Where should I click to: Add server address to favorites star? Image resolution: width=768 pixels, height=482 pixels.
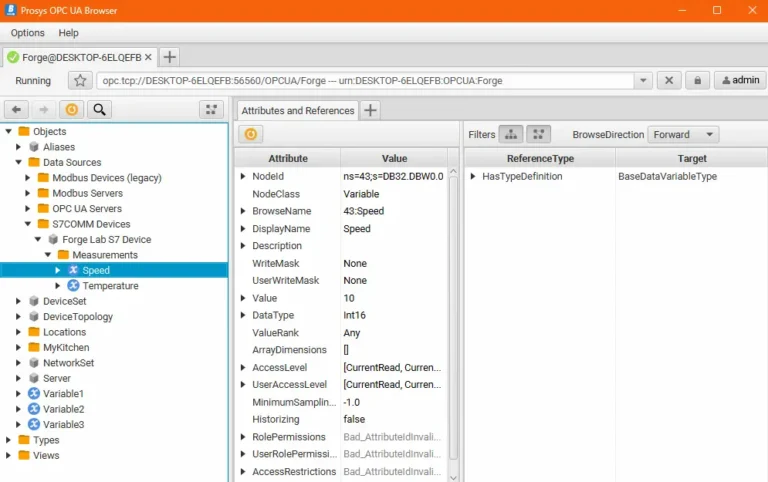click(80, 80)
